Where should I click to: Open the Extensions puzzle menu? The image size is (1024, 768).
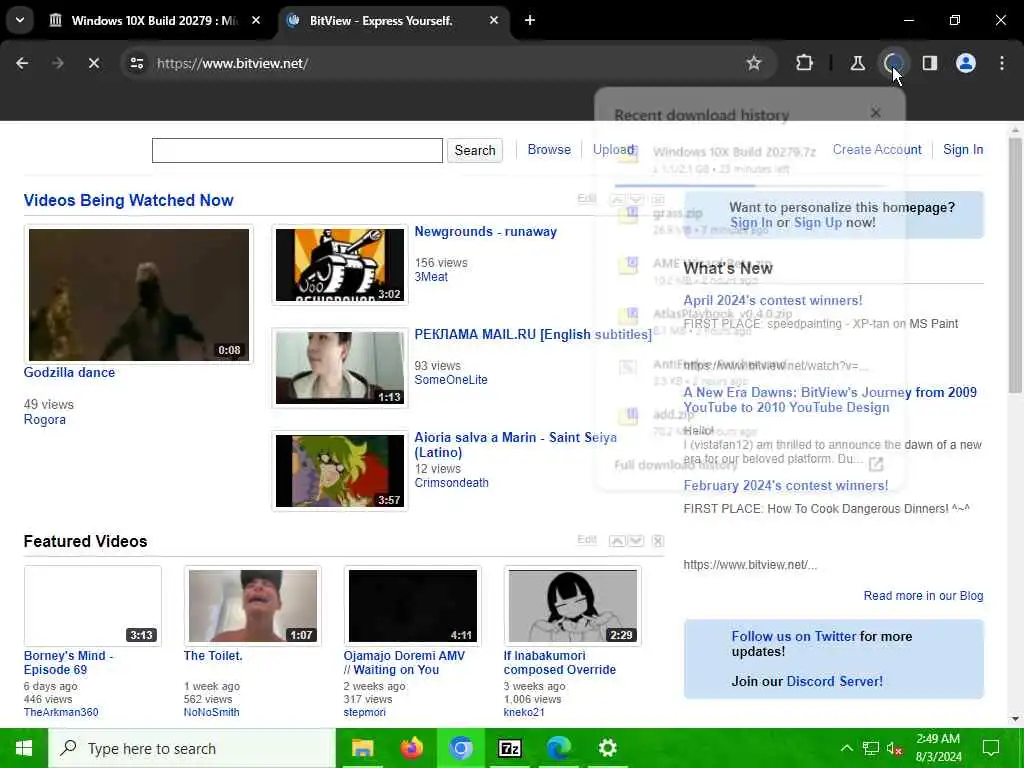click(x=805, y=63)
